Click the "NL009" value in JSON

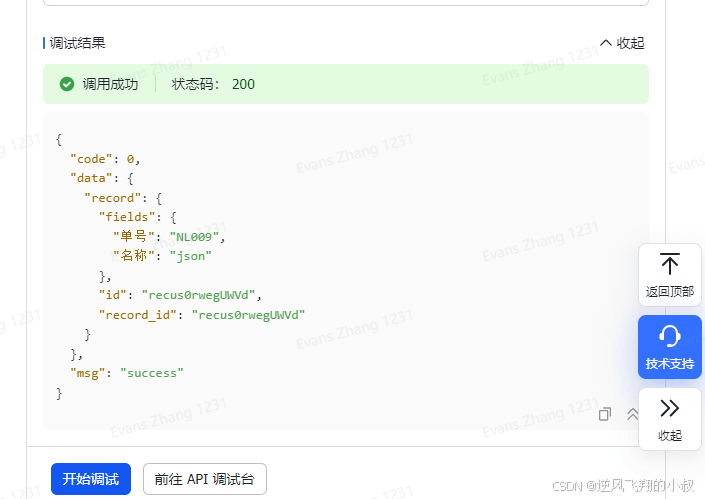(x=198, y=237)
